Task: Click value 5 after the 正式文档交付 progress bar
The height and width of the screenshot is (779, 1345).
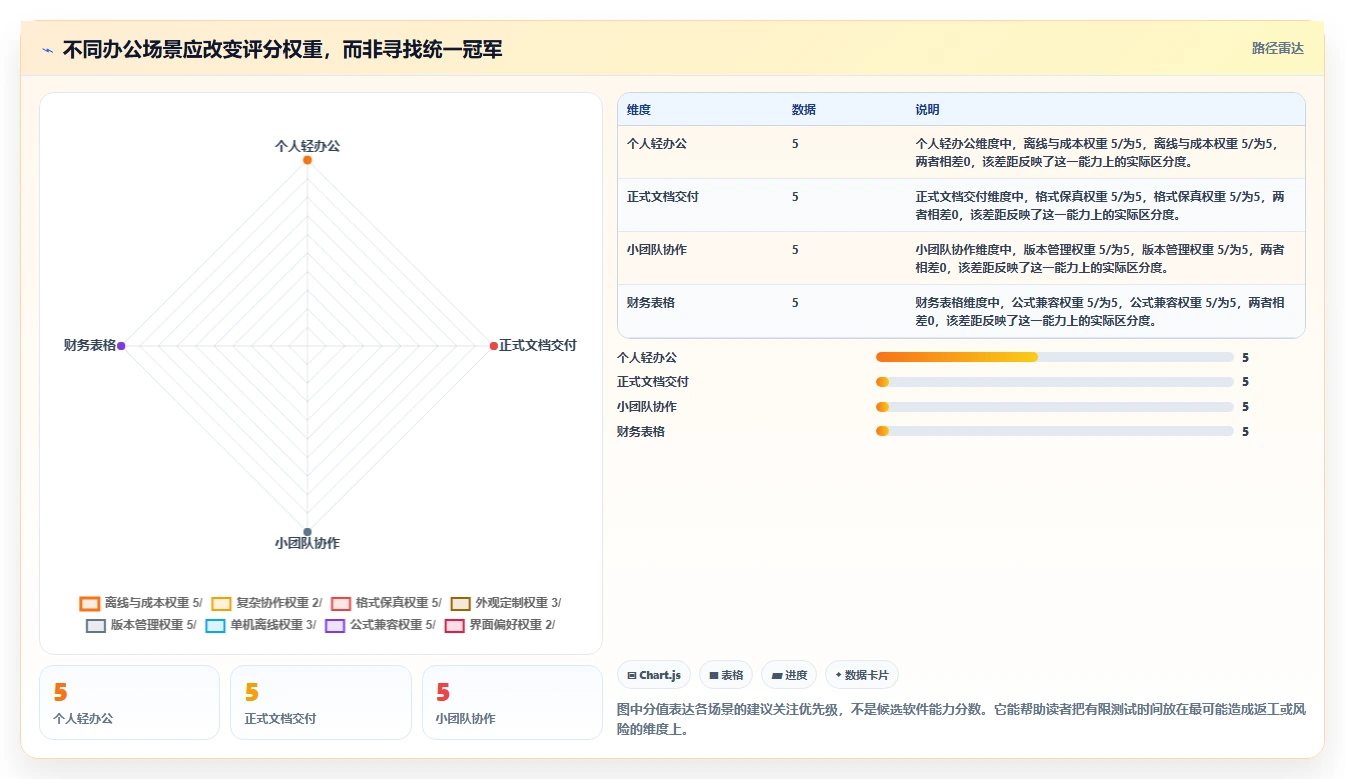Action: coord(1245,382)
